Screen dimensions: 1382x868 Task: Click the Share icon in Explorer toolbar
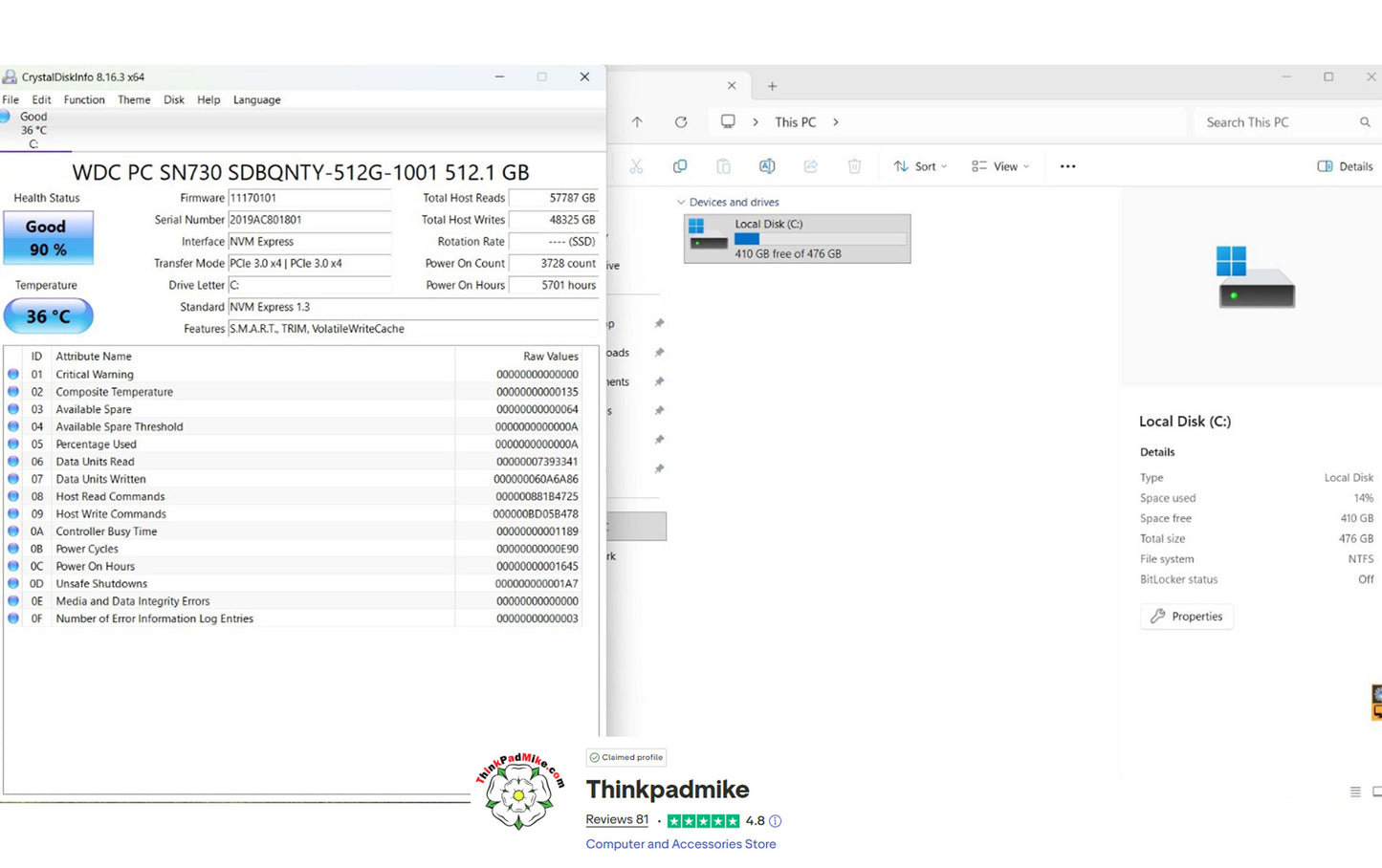tap(811, 166)
